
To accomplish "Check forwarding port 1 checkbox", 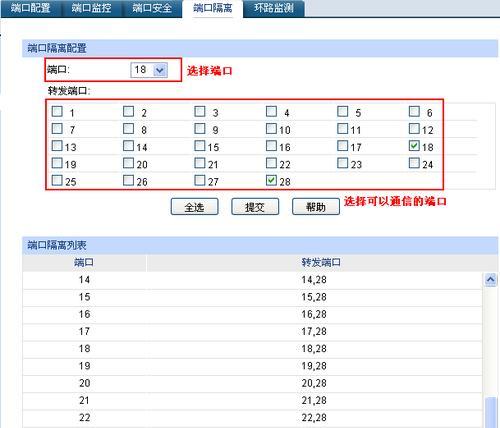I will tap(57, 111).
